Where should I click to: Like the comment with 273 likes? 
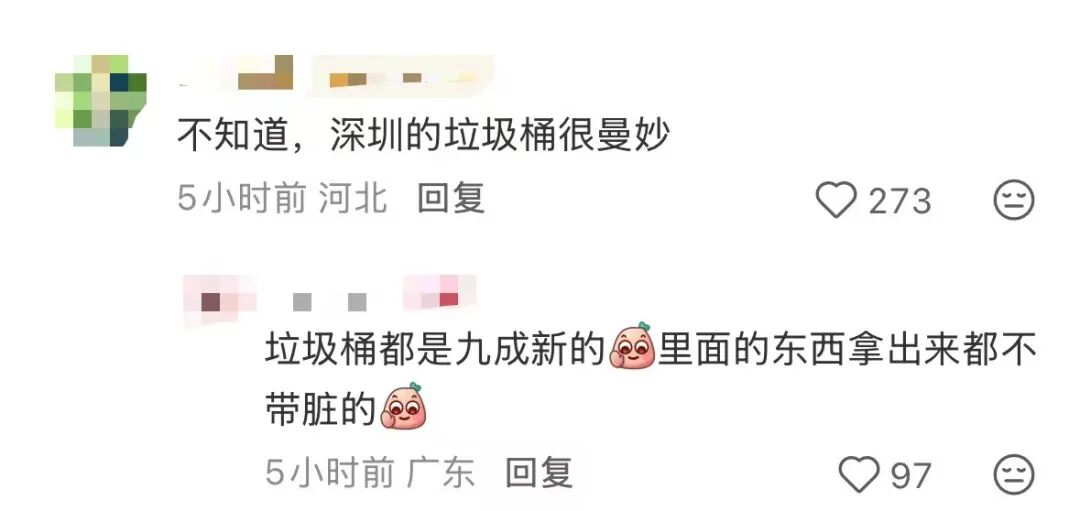835,200
